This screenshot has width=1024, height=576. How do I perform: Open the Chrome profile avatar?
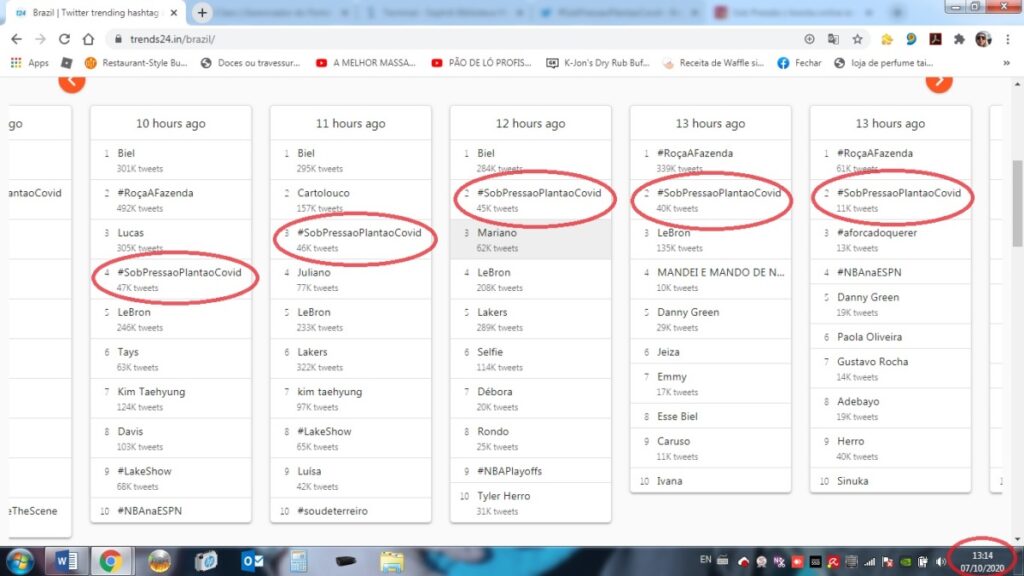coord(983,39)
